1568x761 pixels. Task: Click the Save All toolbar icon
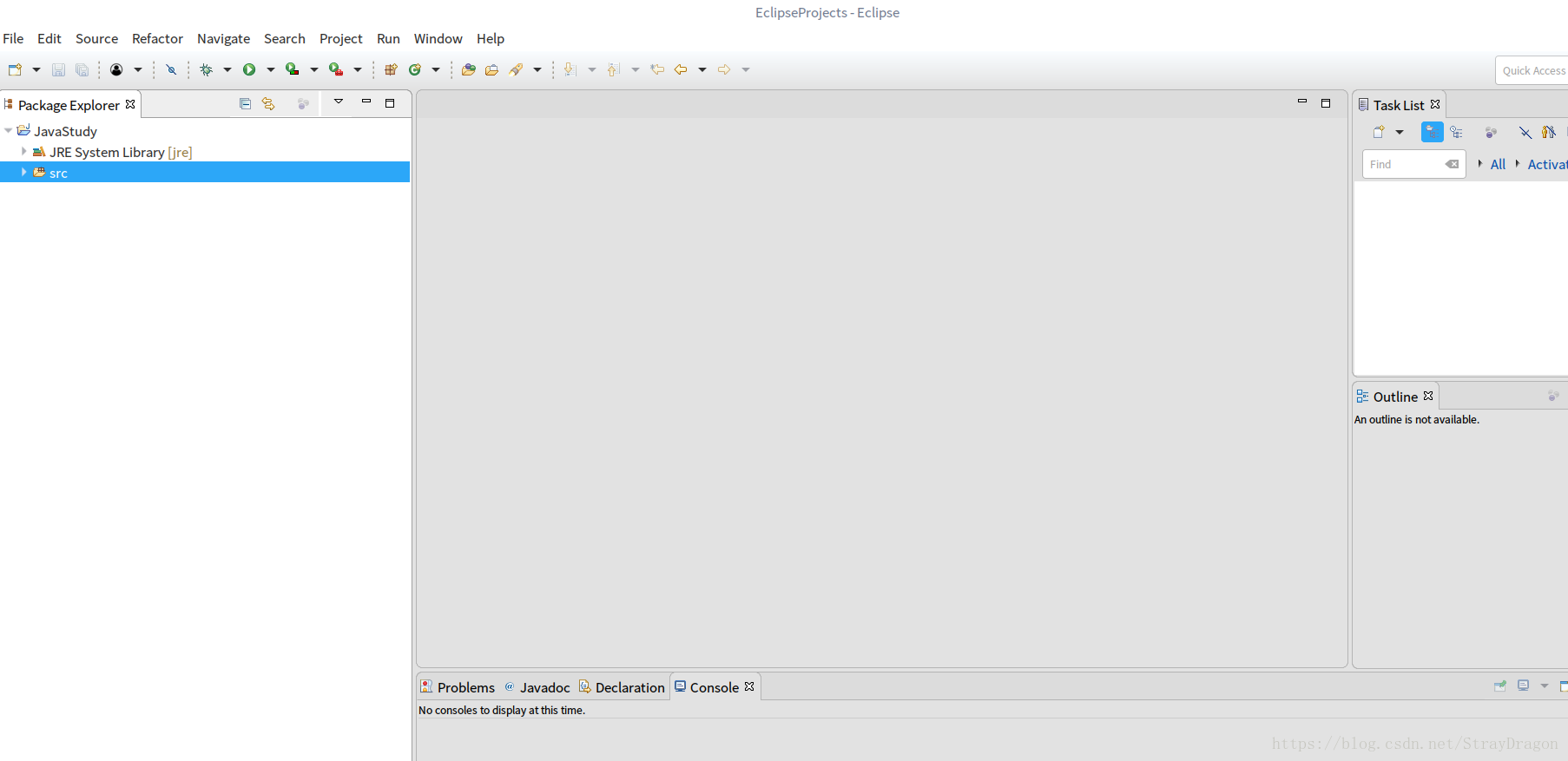click(82, 69)
